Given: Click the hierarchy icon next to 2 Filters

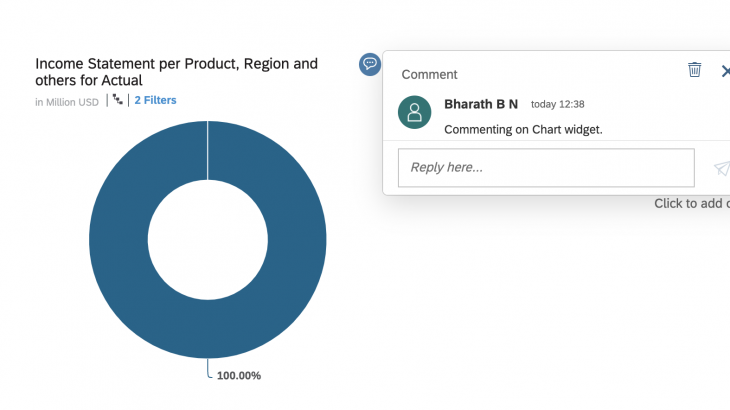Looking at the screenshot, I should coord(118,100).
